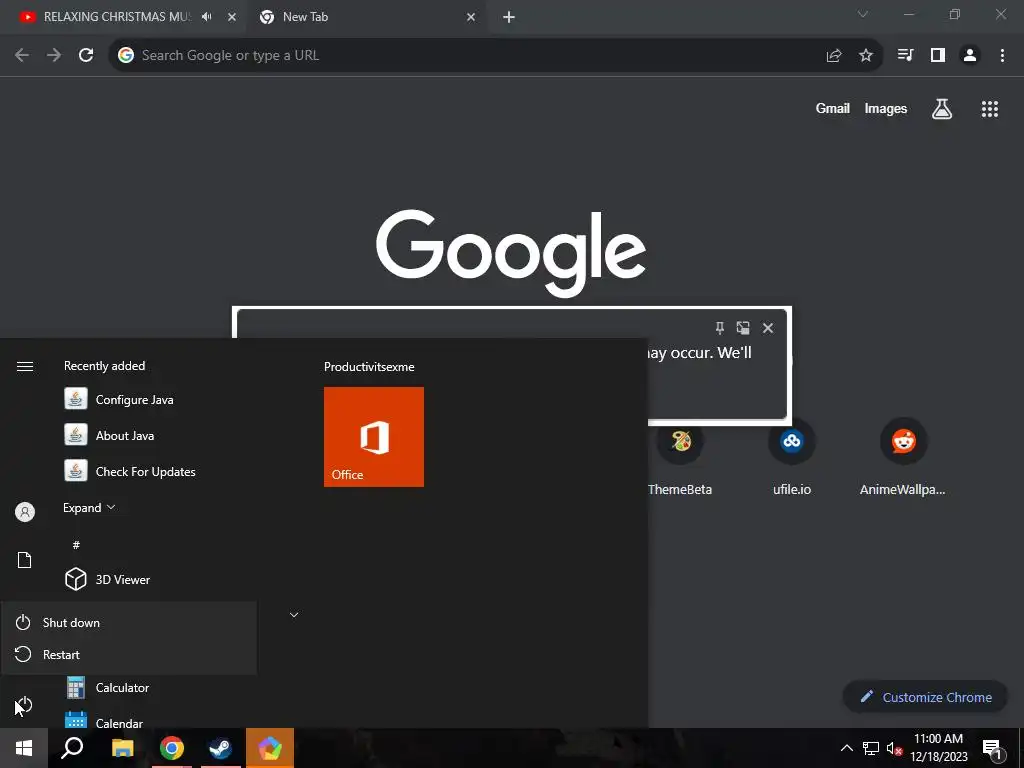1024x768 pixels.
Task: Open AnimeWallpa... shortcut
Action: click(x=903, y=458)
